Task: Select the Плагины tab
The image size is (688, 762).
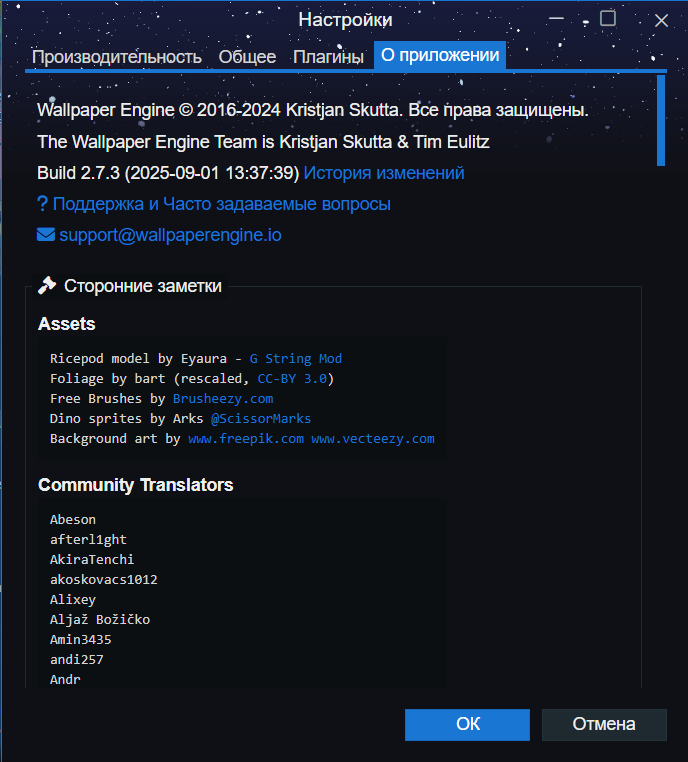Action: pos(328,57)
